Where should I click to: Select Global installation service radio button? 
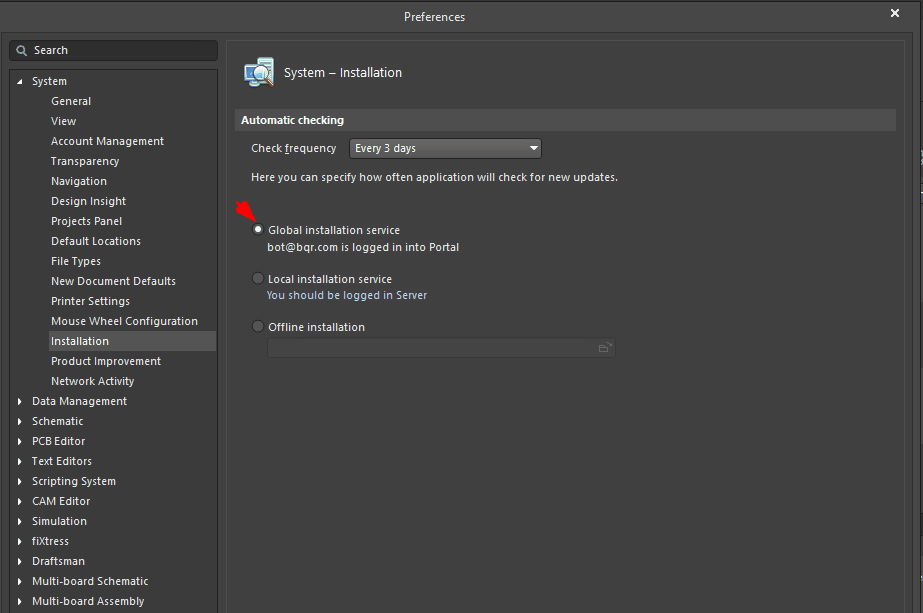tap(258, 230)
